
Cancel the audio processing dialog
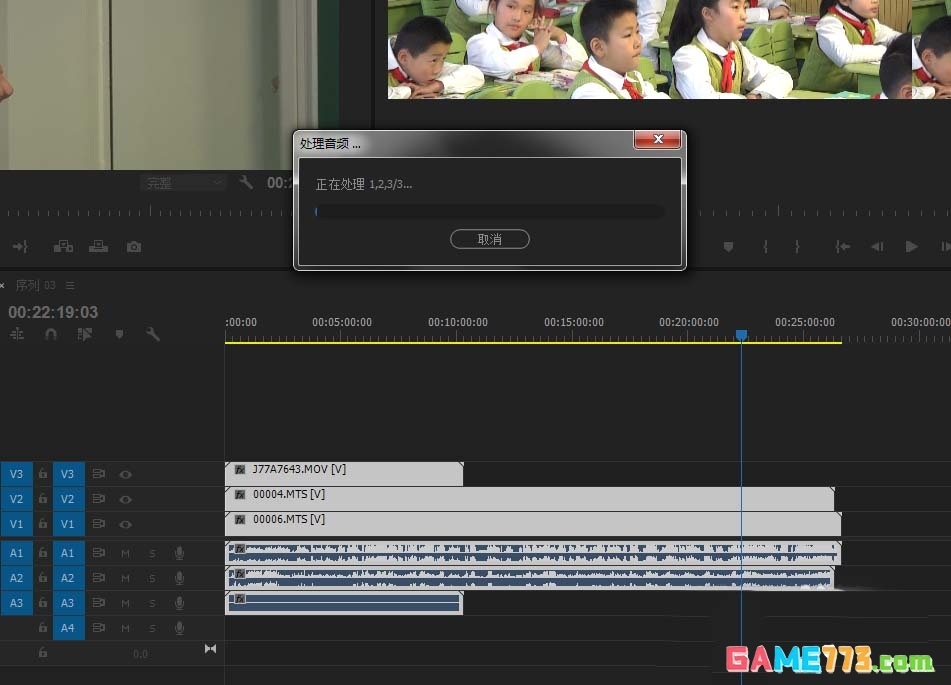pos(489,239)
